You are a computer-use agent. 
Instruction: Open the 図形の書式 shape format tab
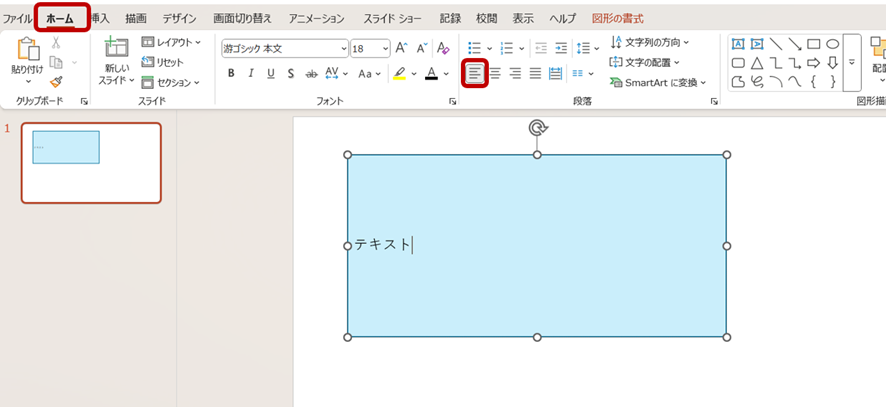click(x=617, y=19)
